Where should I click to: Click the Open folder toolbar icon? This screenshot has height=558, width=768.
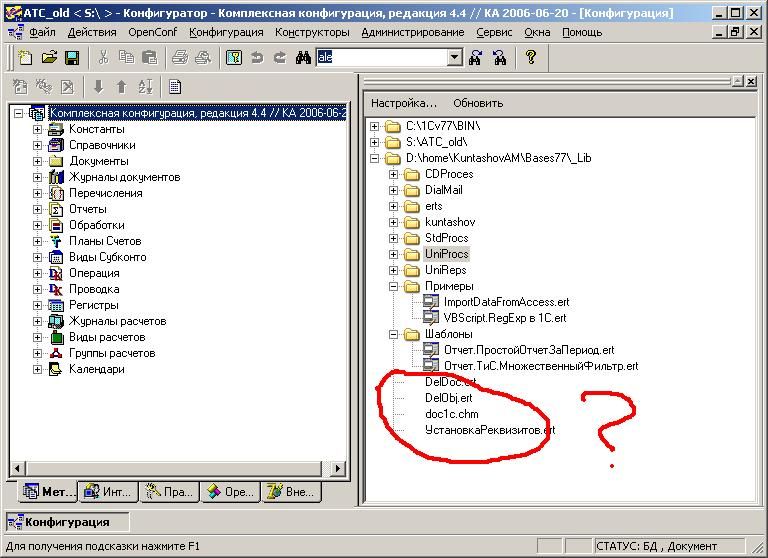click(x=47, y=58)
